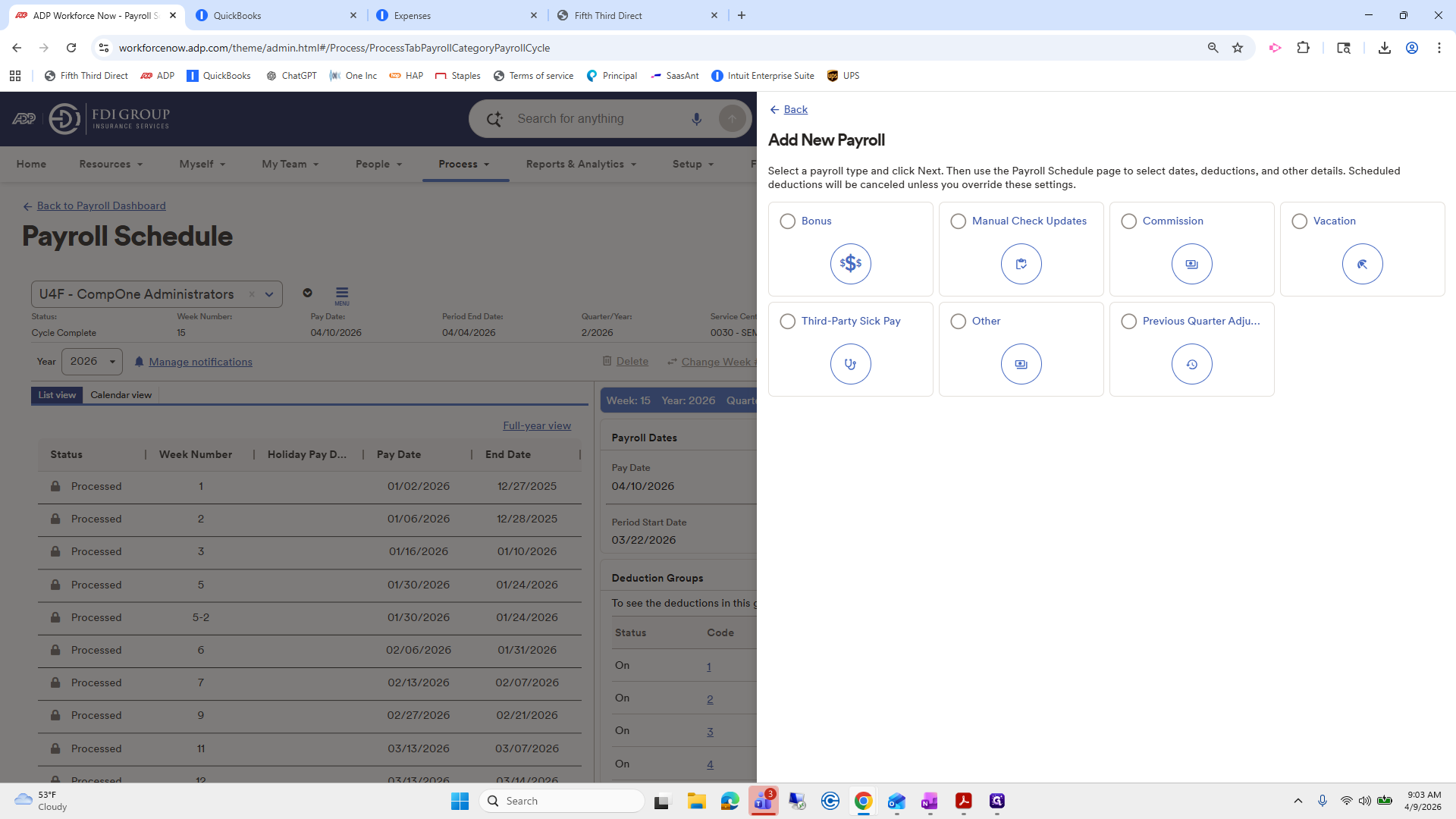Open the Year 2026 dropdown
Screen dimensions: 1456x819
[92, 362]
